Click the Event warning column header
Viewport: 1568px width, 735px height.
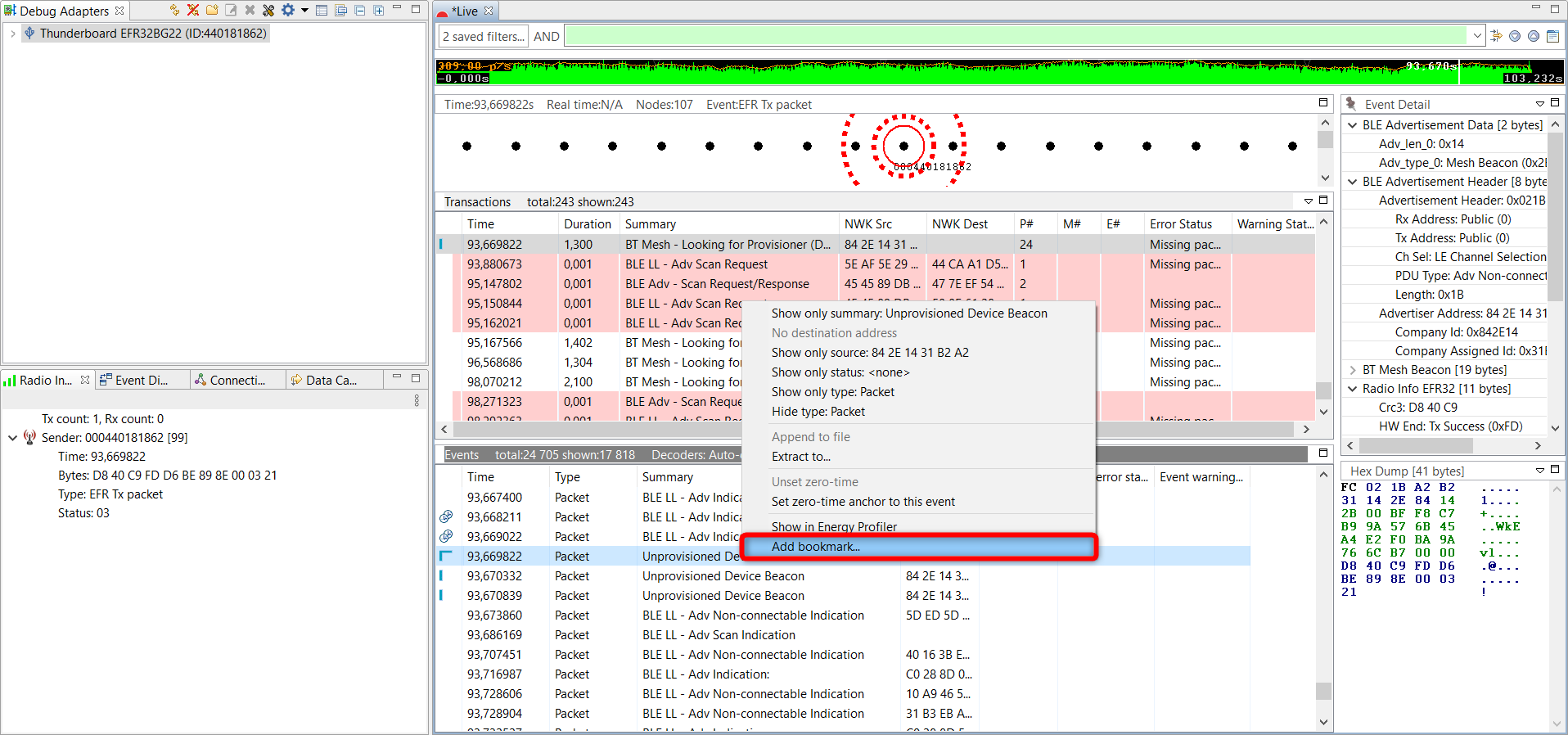pos(1201,476)
